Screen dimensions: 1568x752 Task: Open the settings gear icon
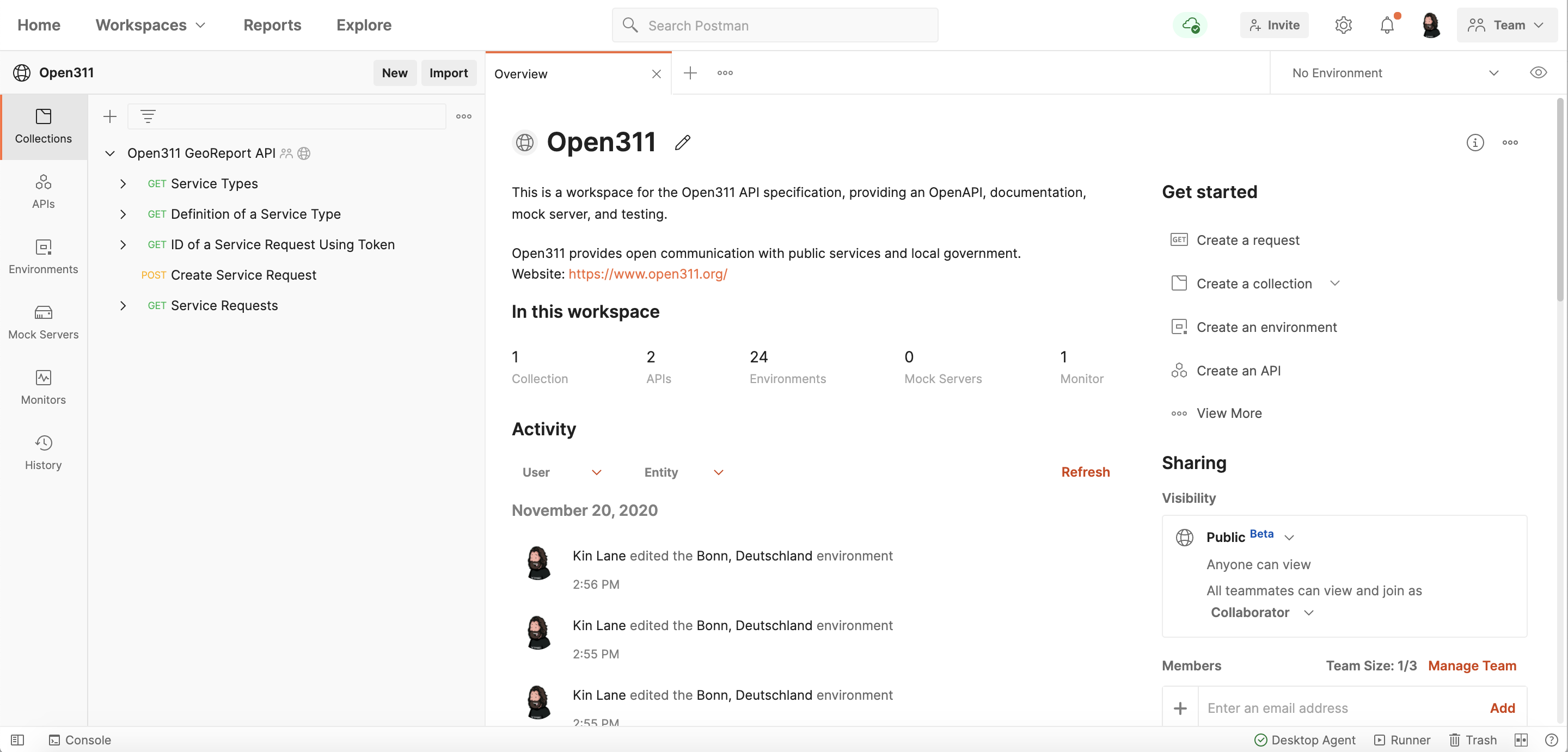pyautogui.click(x=1343, y=25)
